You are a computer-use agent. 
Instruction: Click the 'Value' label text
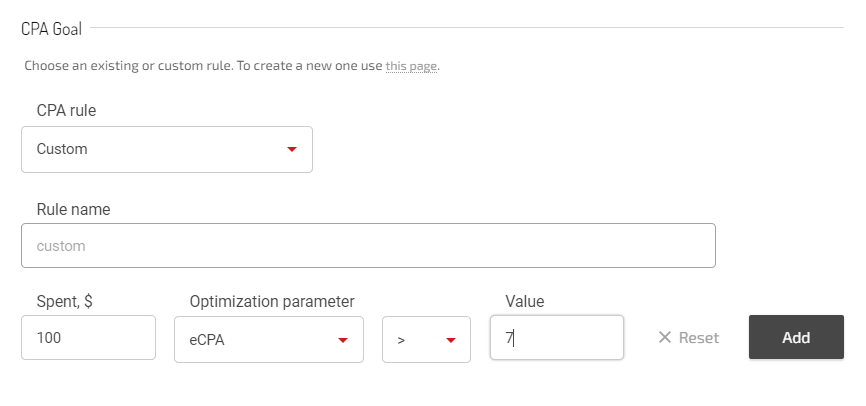[525, 302]
